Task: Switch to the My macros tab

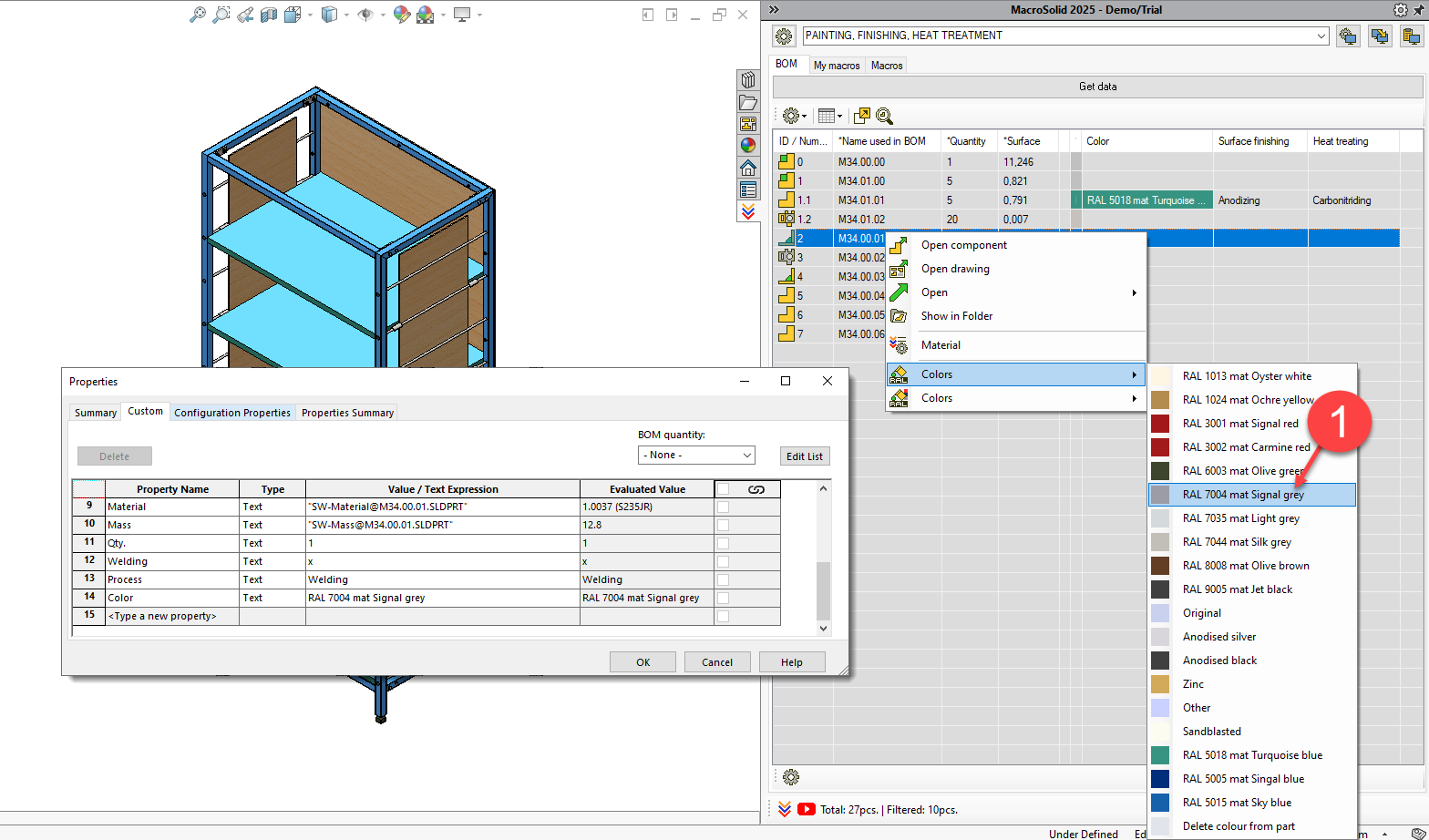Action: click(x=836, y=66)
